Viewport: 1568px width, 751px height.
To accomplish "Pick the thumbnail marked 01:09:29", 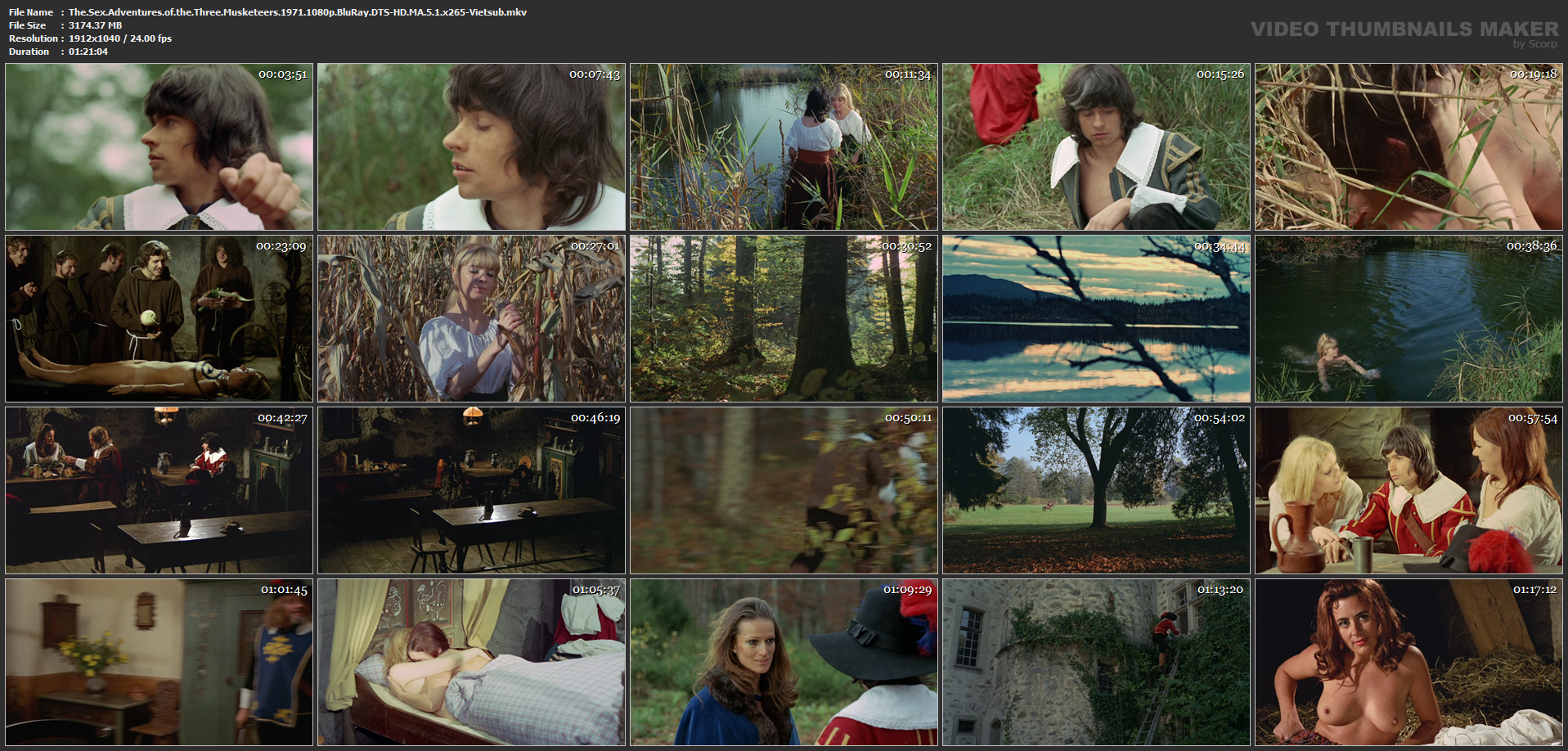I will click(x=784, y=663).
